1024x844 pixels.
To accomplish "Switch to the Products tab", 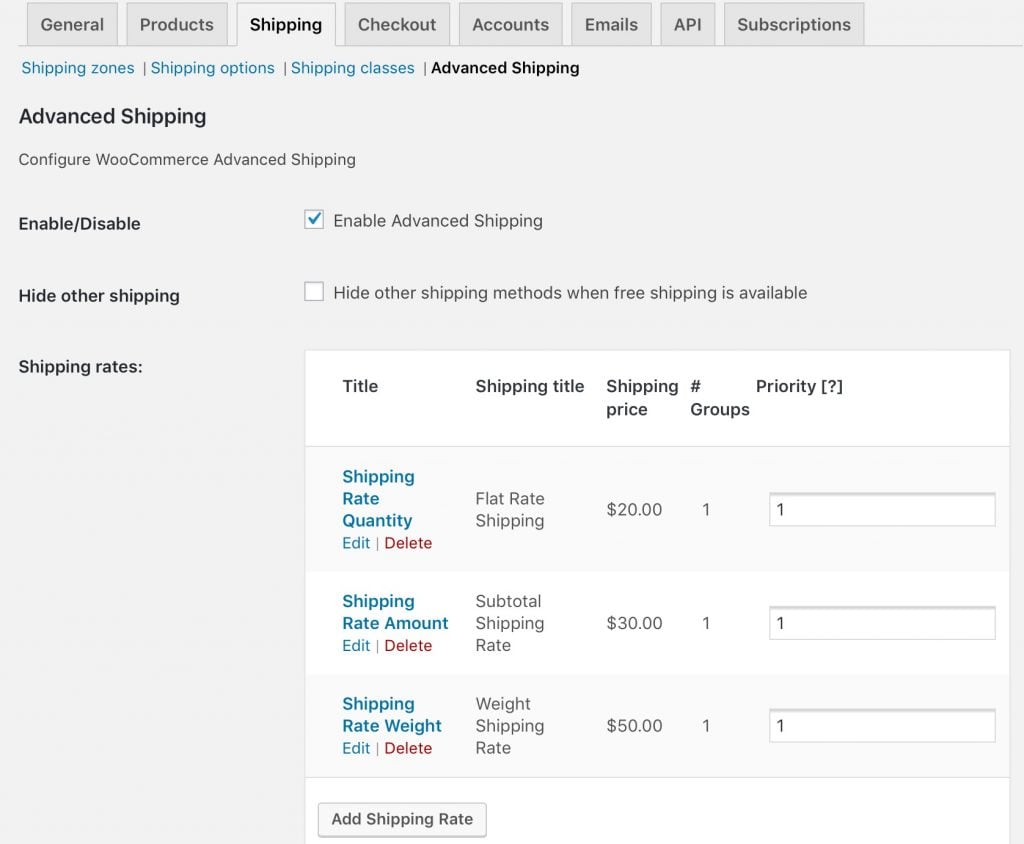I will [176, 25].
